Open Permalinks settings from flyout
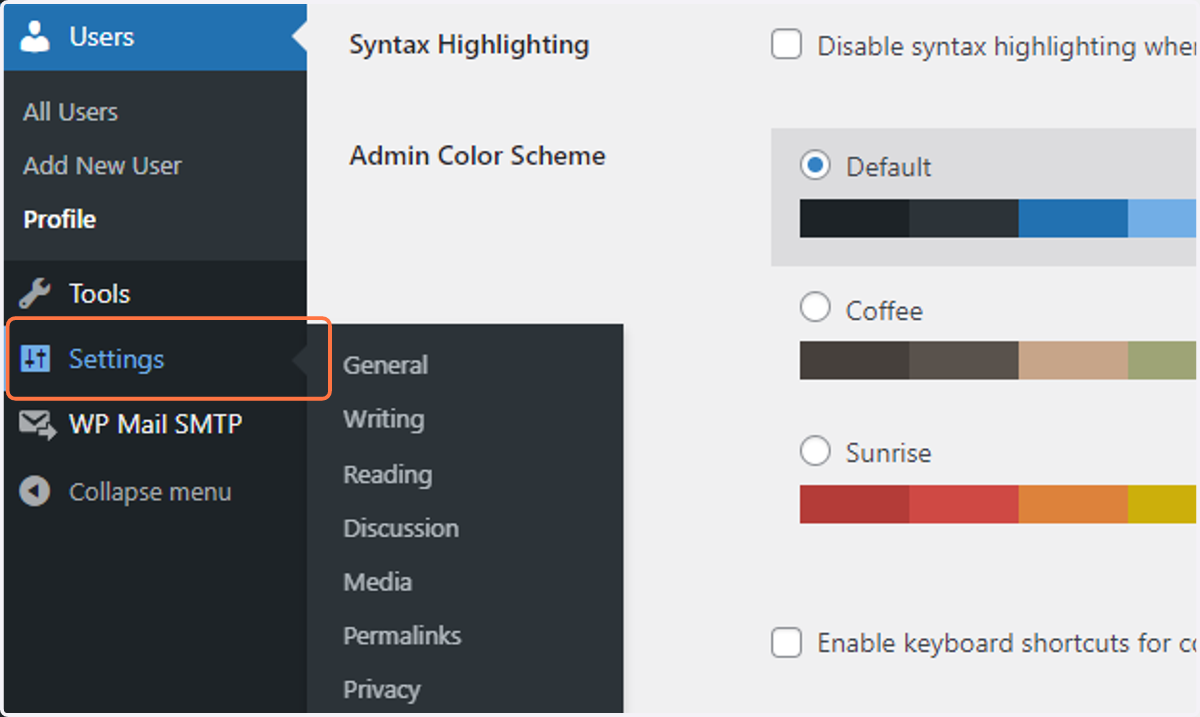The image size is (1200, 717). tap(402, 635)
